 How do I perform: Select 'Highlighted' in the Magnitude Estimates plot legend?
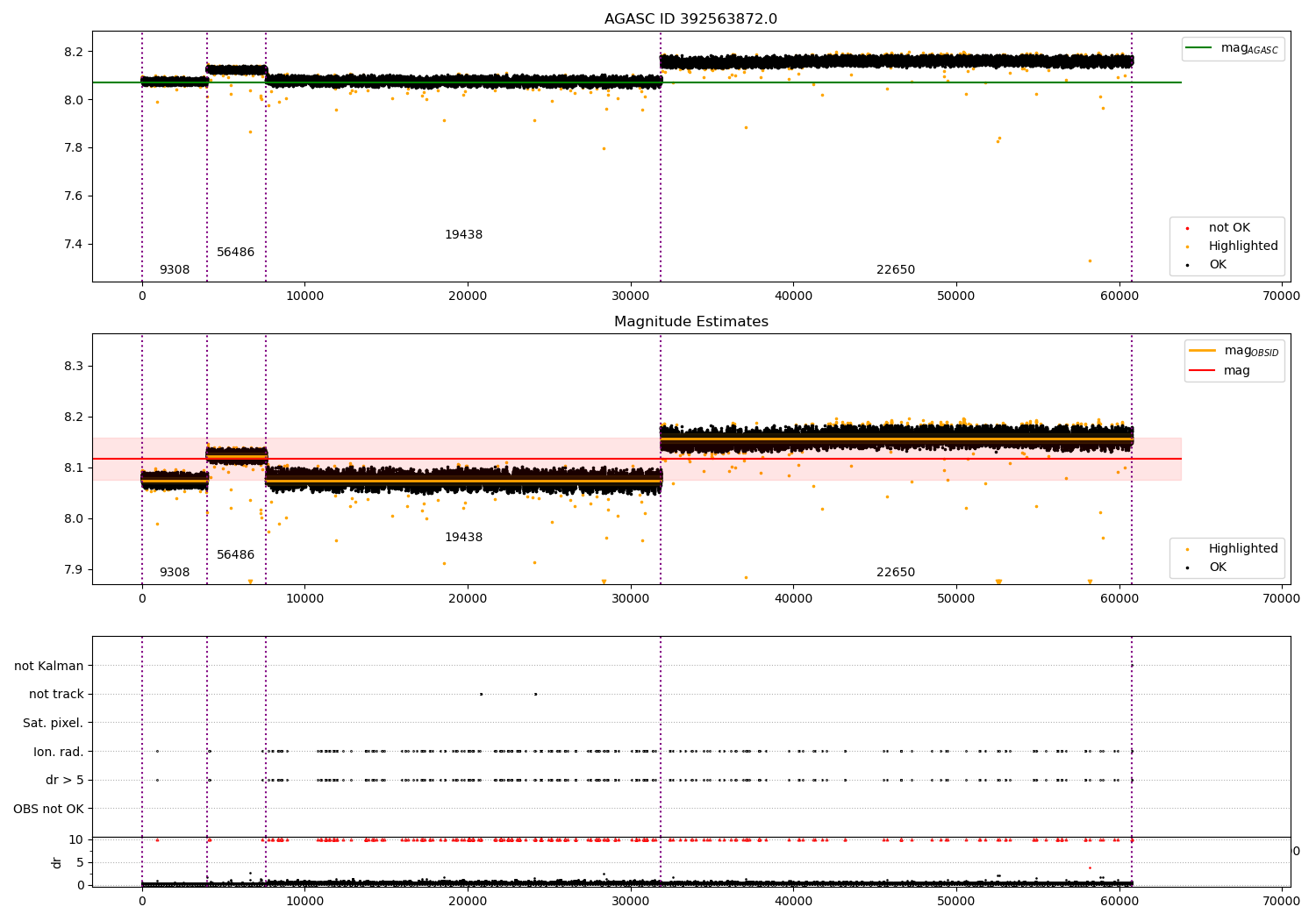1243,549
